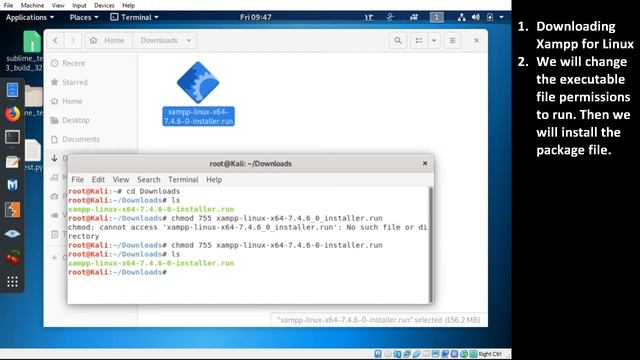Screen dimensions: 640x360
Task: Click the screen recorder icon in top bar
Action: click(x=414, y=17)
